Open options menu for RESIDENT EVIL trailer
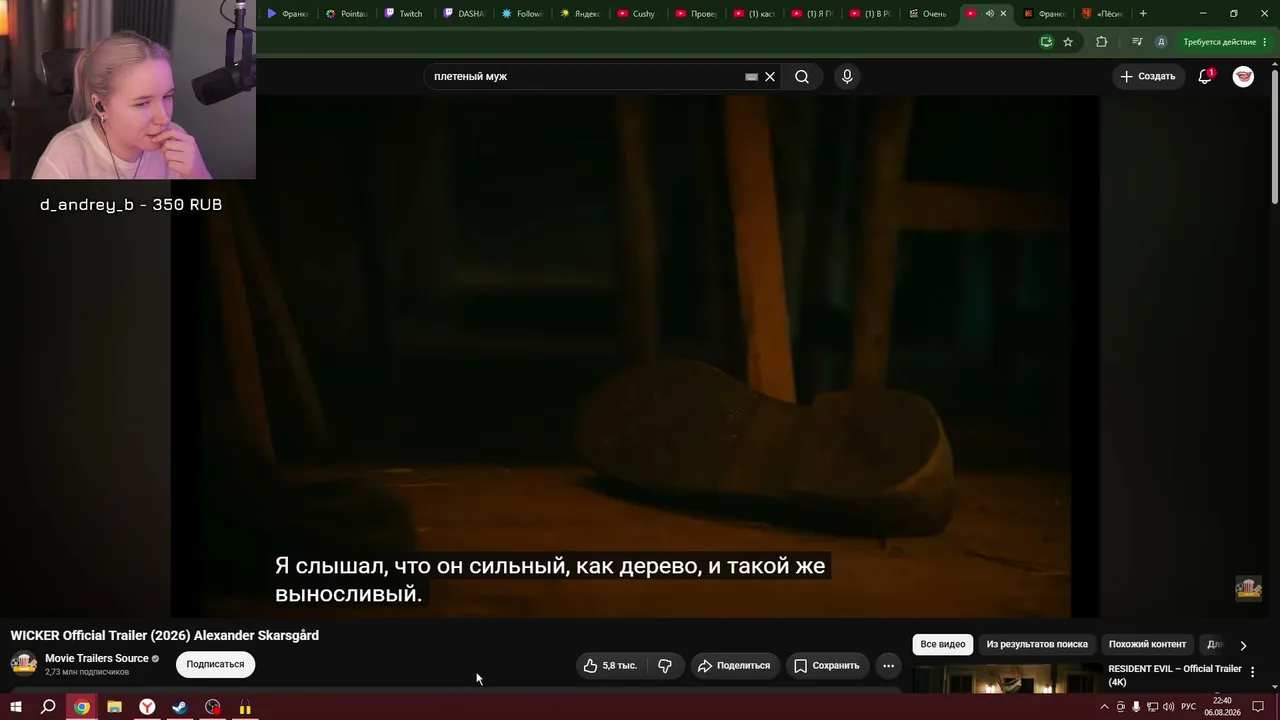Image resolution: width=1280 pixels, height=720 pixels. pyautogui.click(x=1253, y=672)
